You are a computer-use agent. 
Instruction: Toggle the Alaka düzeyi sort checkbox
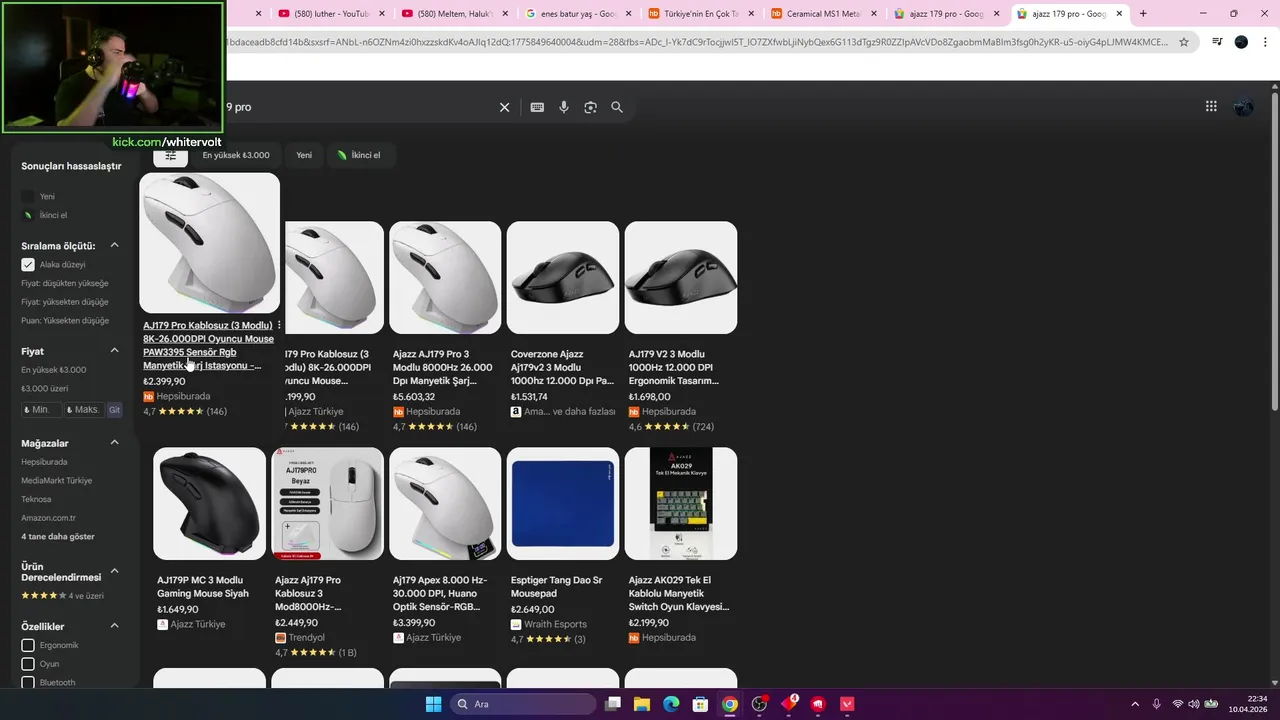(x=28, y=265)
